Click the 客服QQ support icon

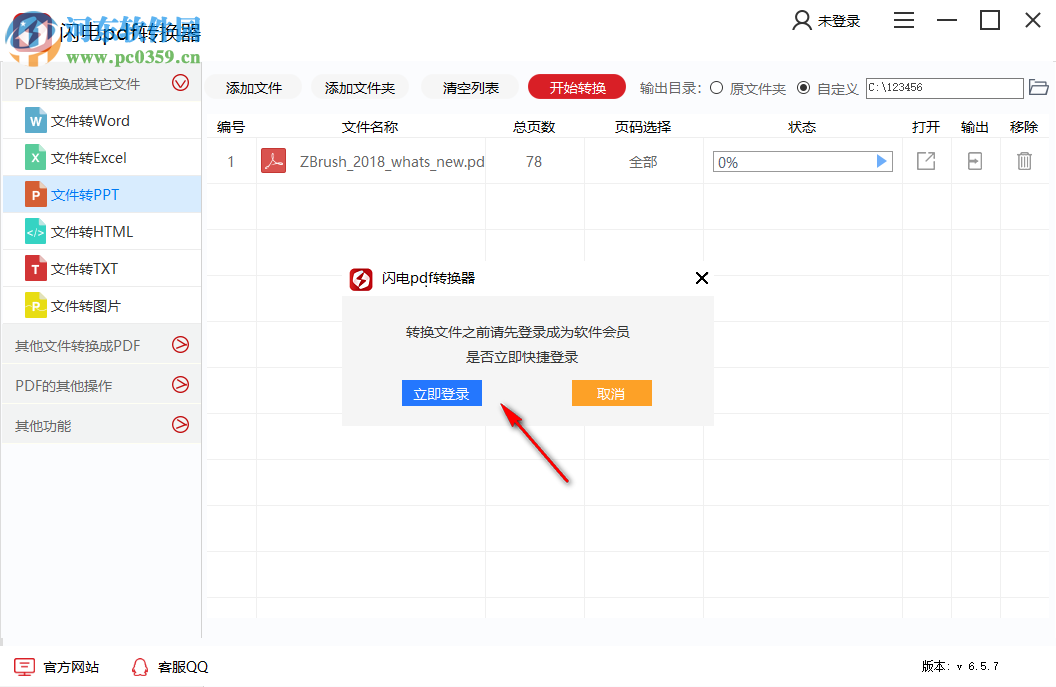coord(140,666)
